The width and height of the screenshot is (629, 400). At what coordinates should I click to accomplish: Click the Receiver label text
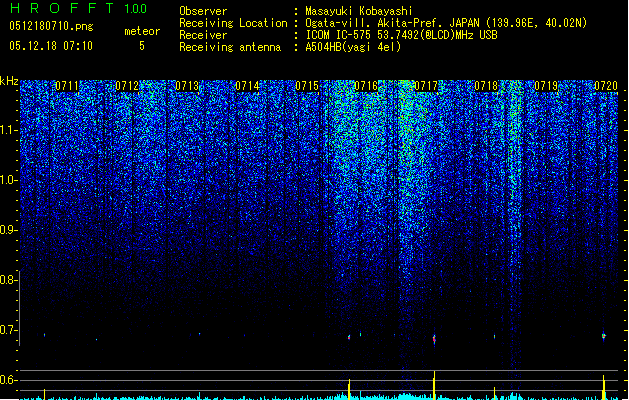203,35
